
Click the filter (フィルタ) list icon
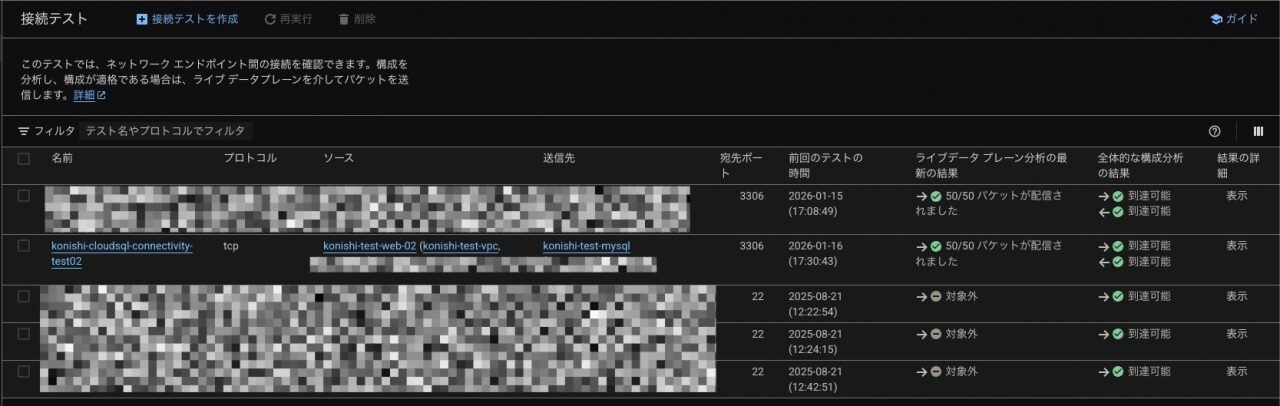[24, 131]
